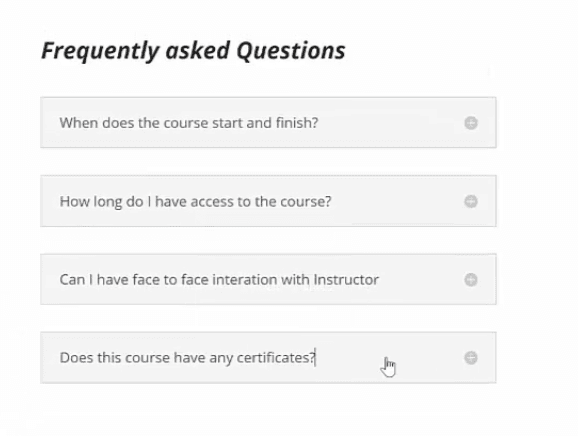Click plus icon on face to face interaction row
The width and height of the screenshot is (578, 436).
click(471, 279)
